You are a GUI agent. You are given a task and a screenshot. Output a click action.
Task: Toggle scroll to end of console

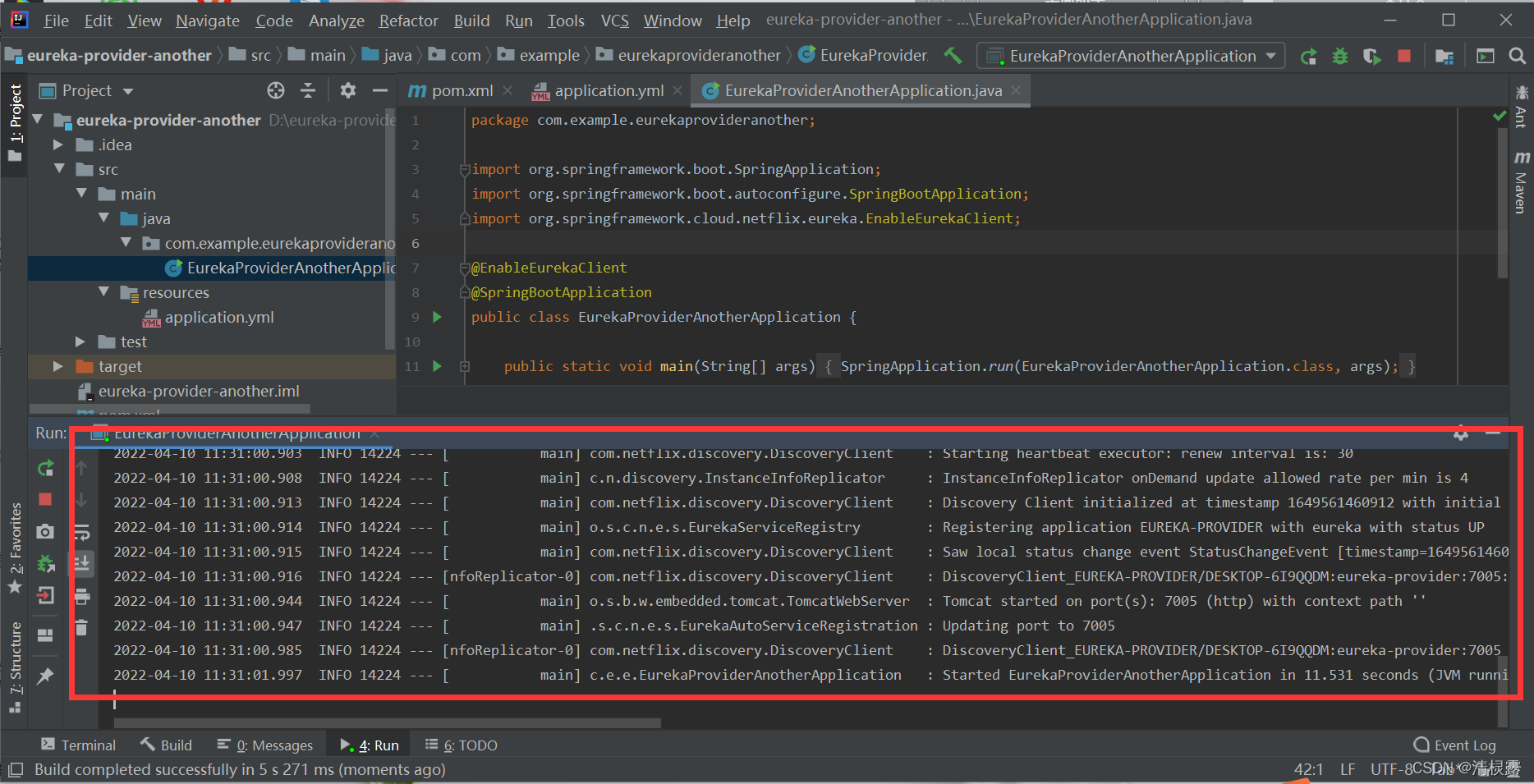81,563
